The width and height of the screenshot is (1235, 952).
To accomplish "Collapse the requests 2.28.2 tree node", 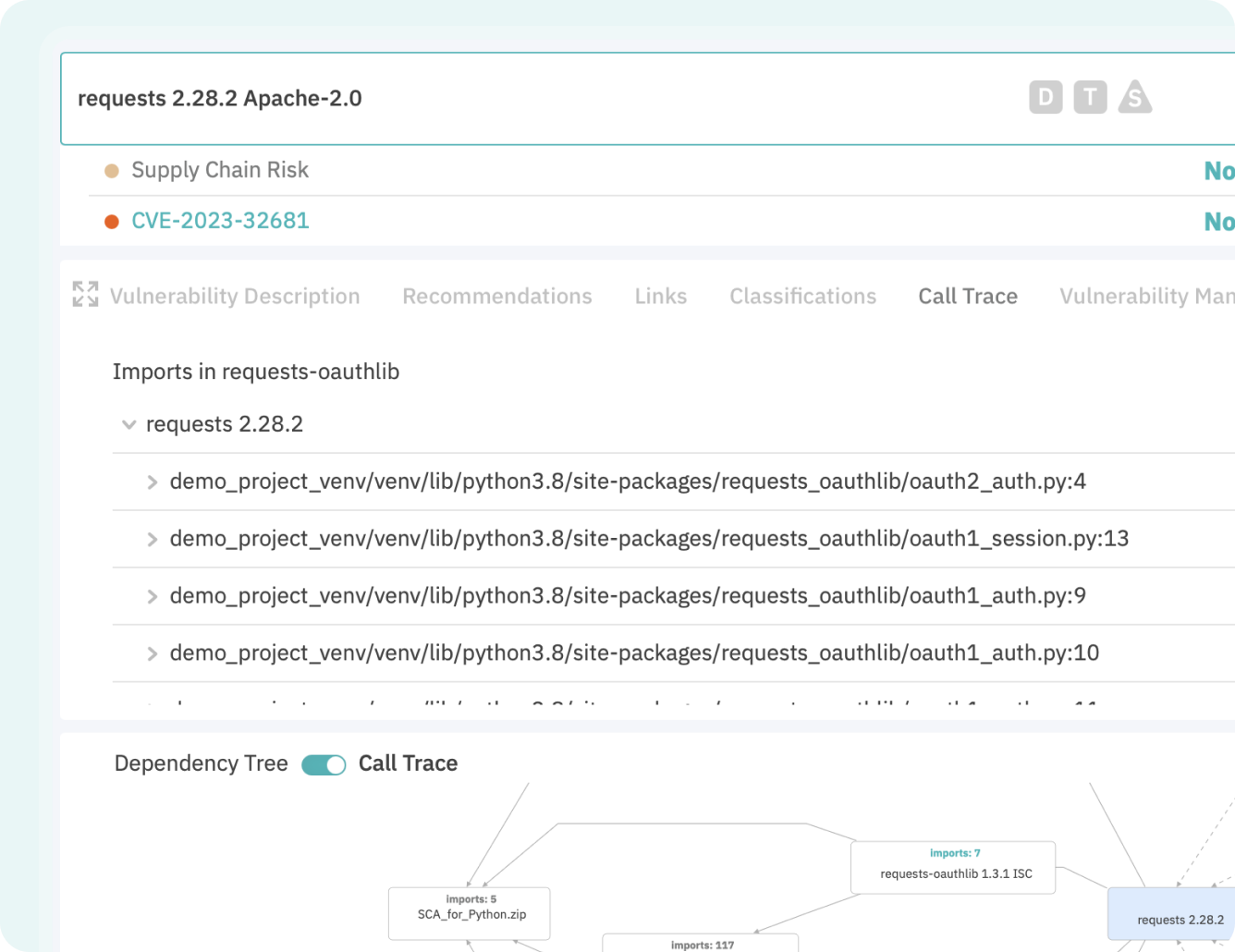I will pos(128,425).
